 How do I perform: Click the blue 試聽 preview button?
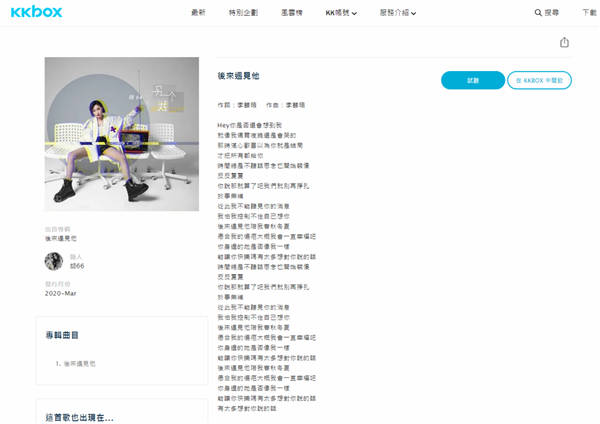[473, 80]
